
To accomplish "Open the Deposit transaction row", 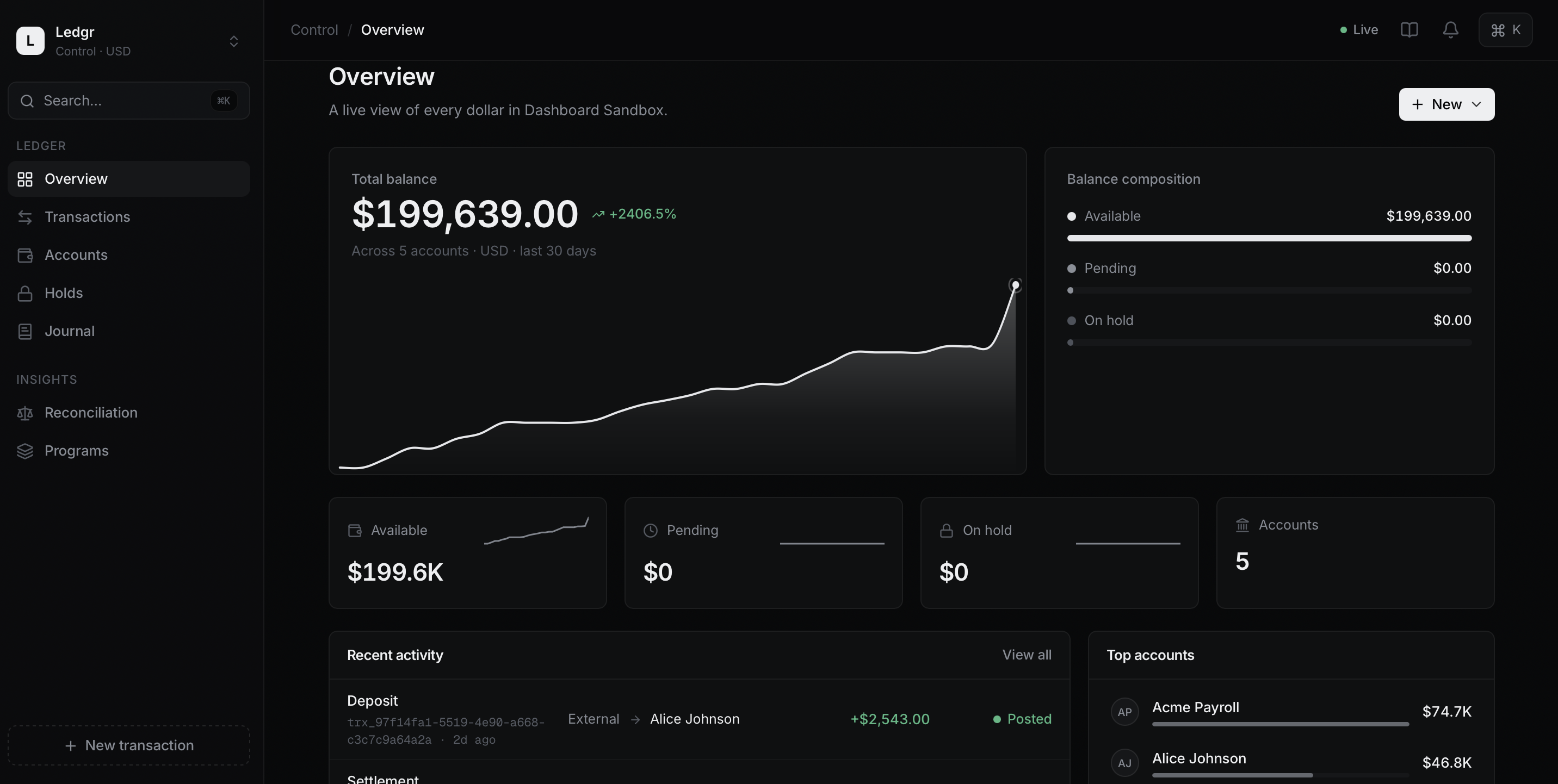I will click(x=699, y=719).
